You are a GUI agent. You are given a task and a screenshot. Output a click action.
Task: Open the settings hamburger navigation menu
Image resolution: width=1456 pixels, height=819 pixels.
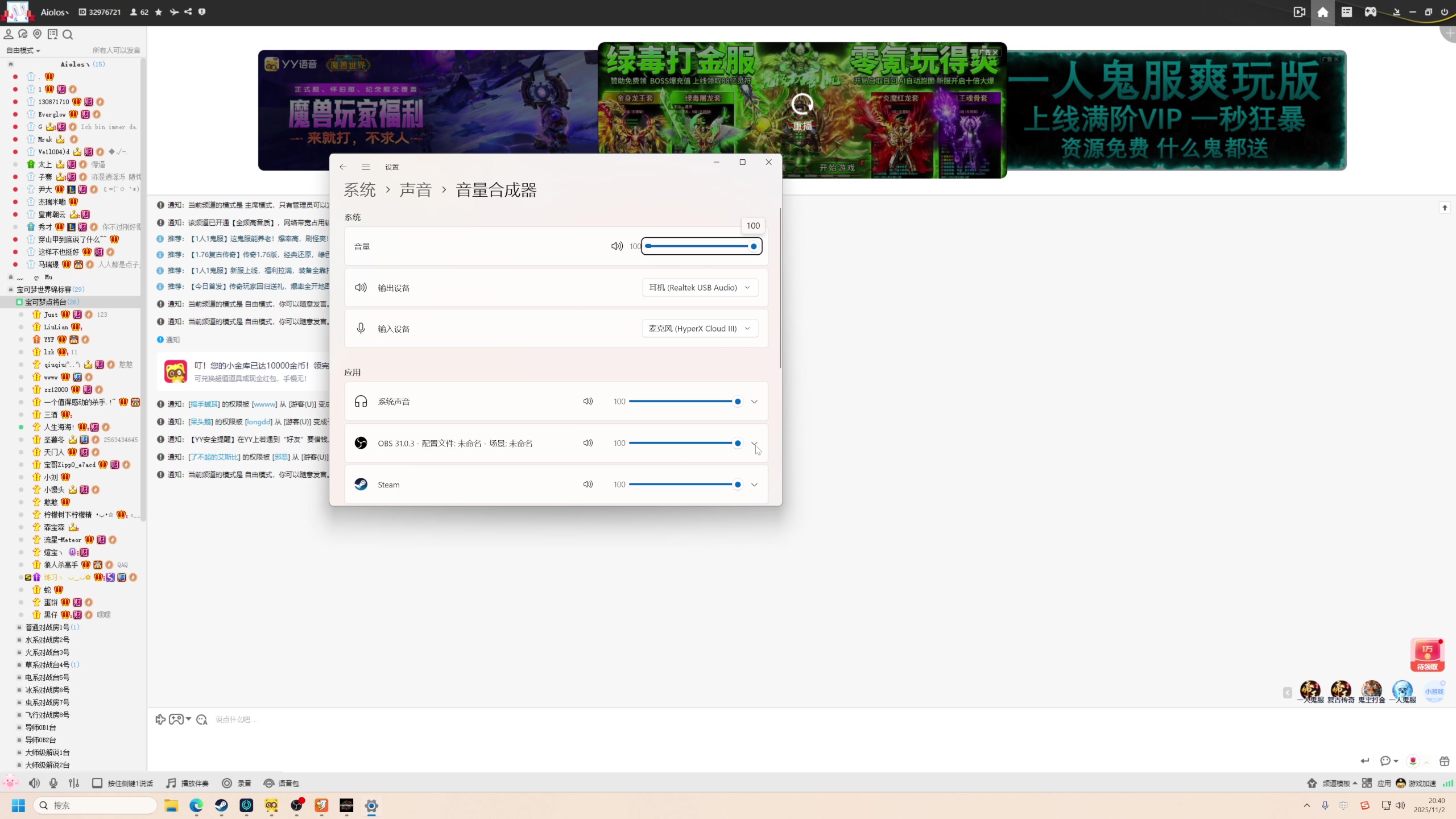(x=366, y=167)
